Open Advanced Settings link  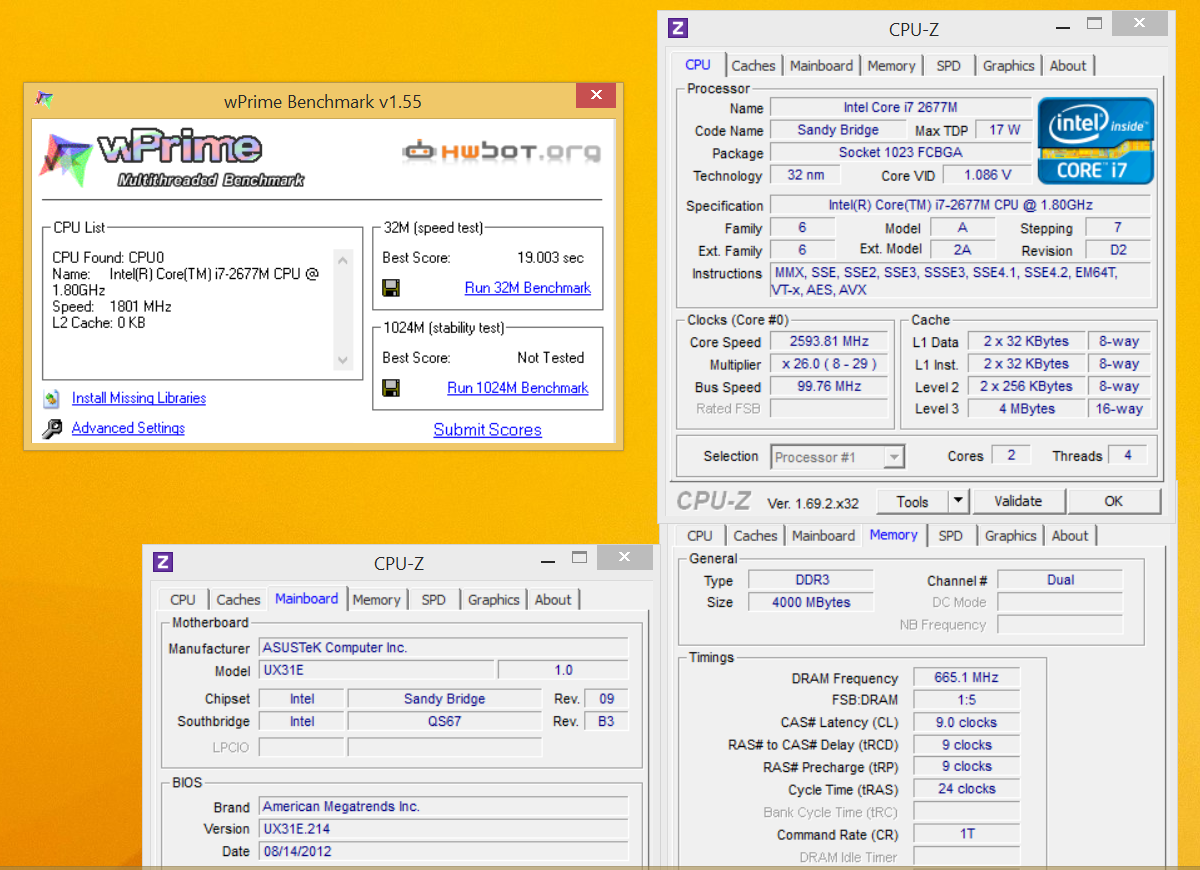click(128, 428)
